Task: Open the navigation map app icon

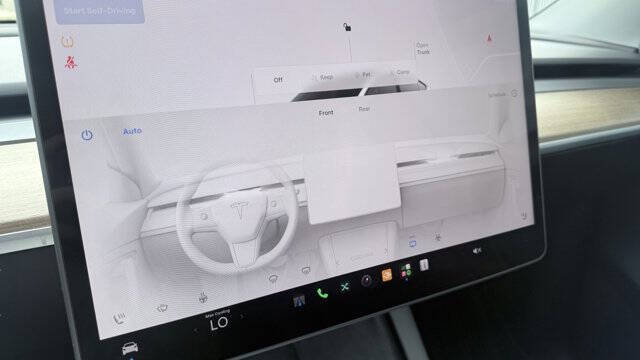Action: coord(299,302)
